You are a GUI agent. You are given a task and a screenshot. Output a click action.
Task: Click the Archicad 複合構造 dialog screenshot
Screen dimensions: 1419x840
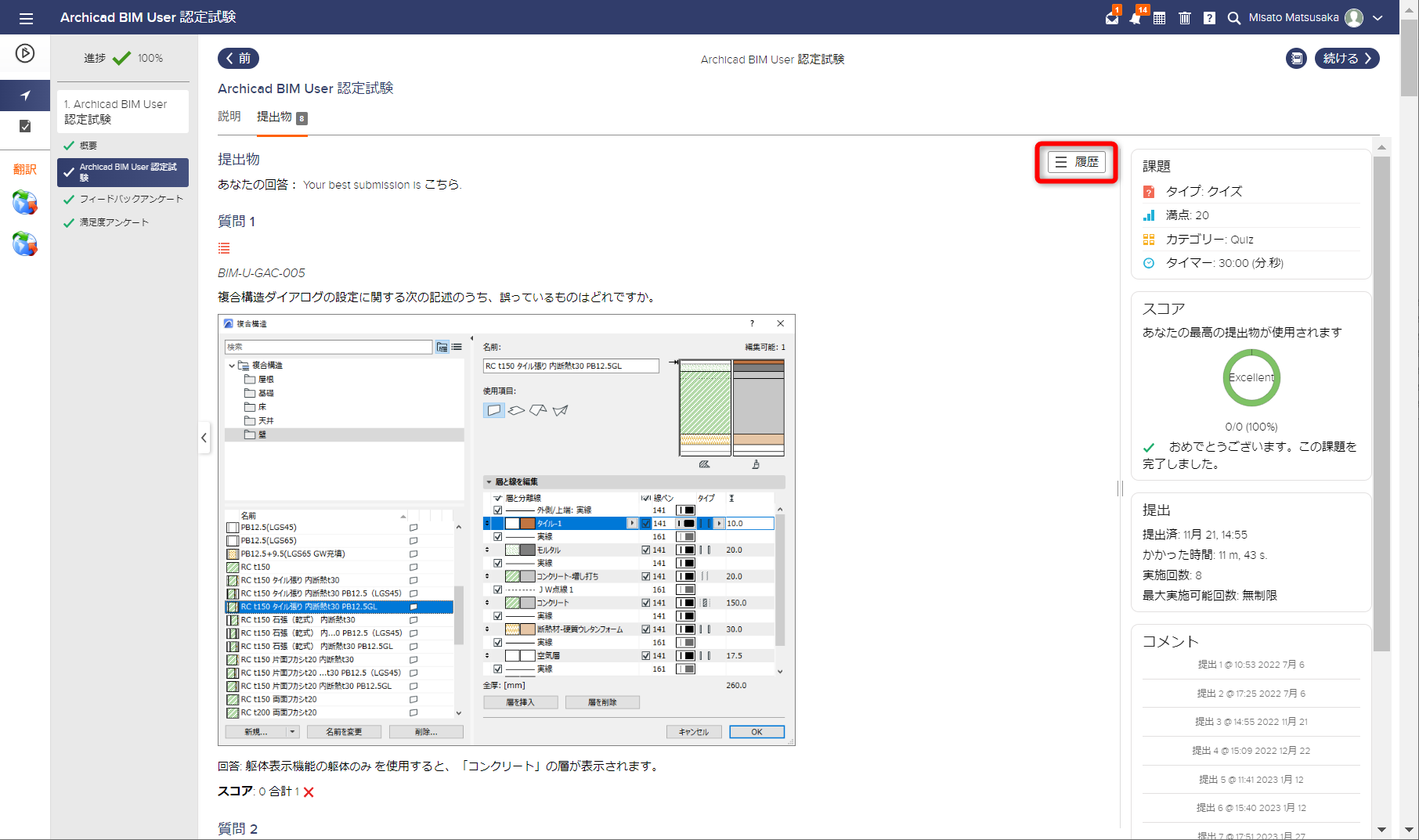(x=507, y=530)
